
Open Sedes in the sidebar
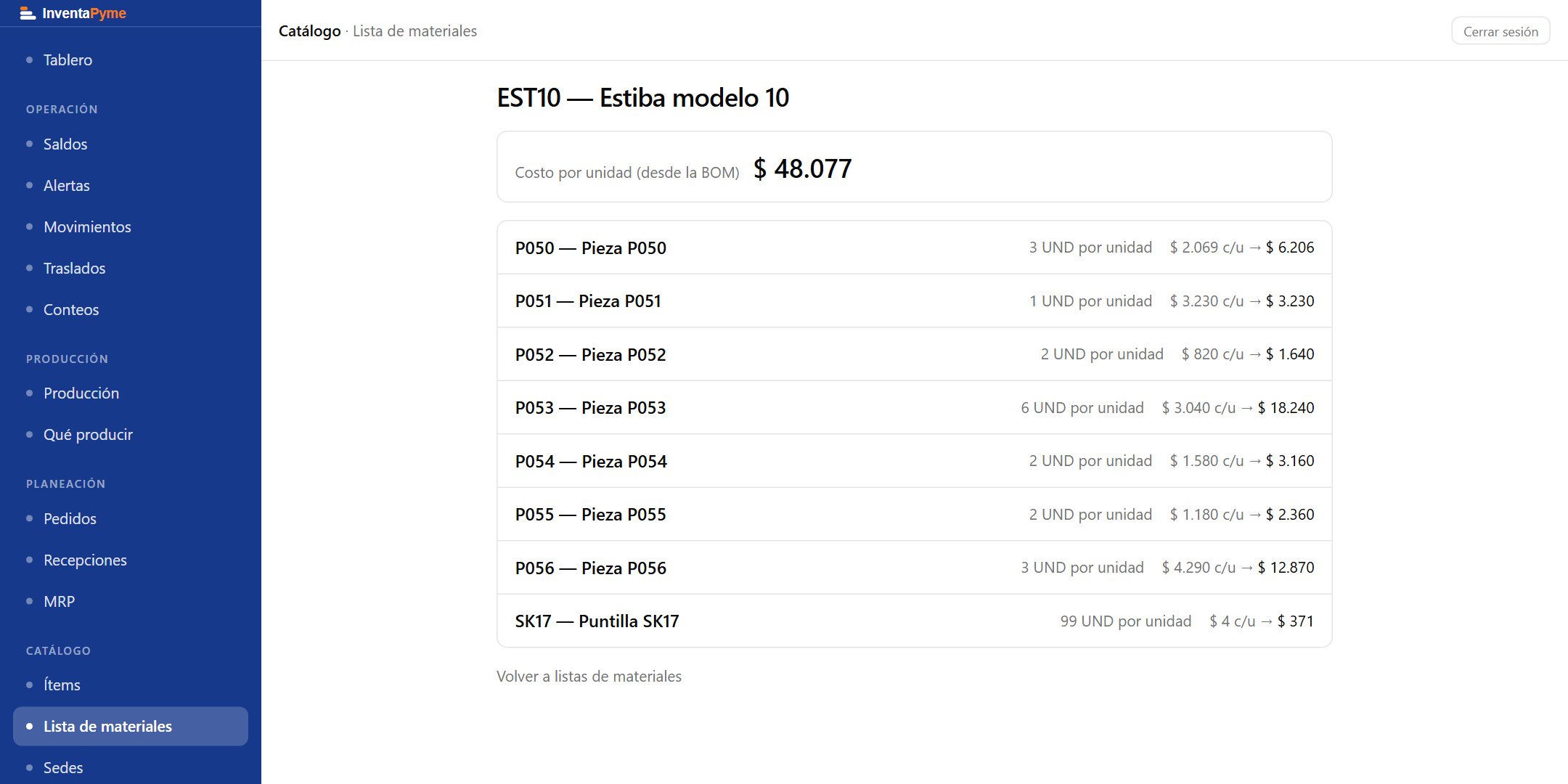point(131,767)
